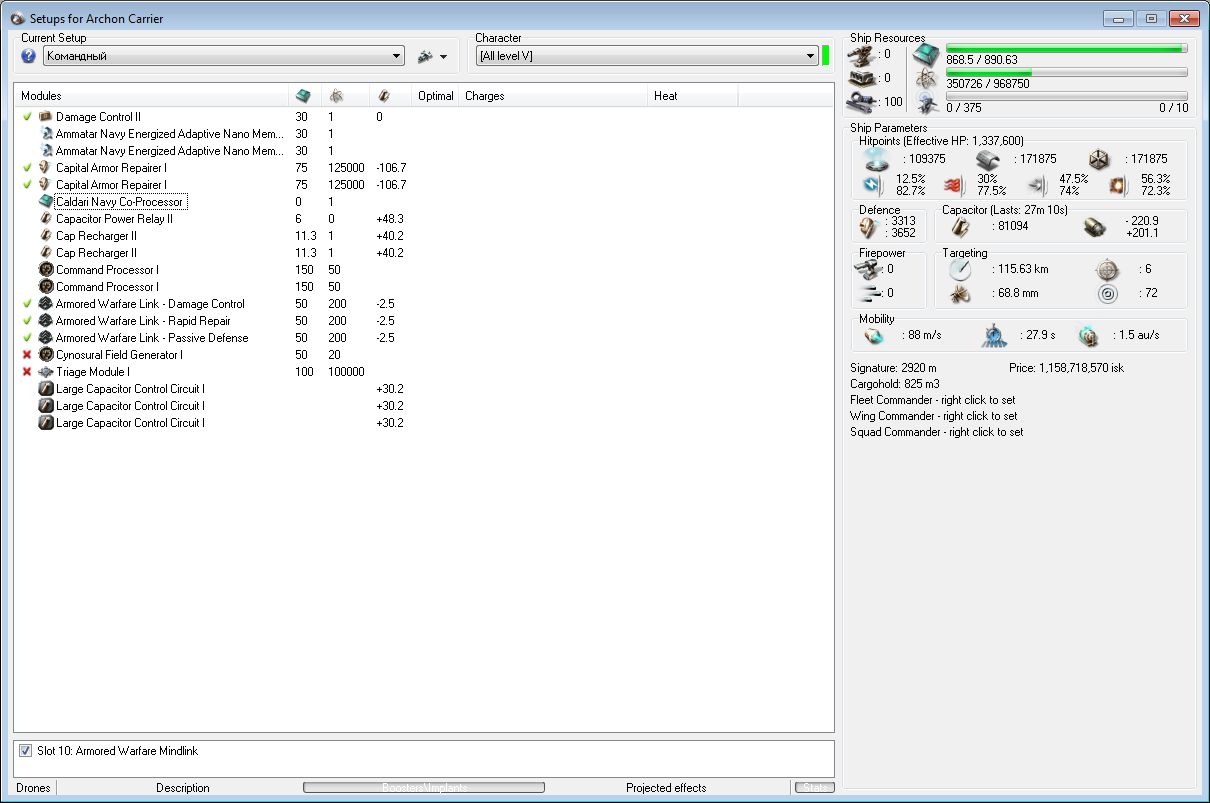Click the Effective HP 1,337,600 label
This screenshot has height=803, width=1210.
coord(941,141)
